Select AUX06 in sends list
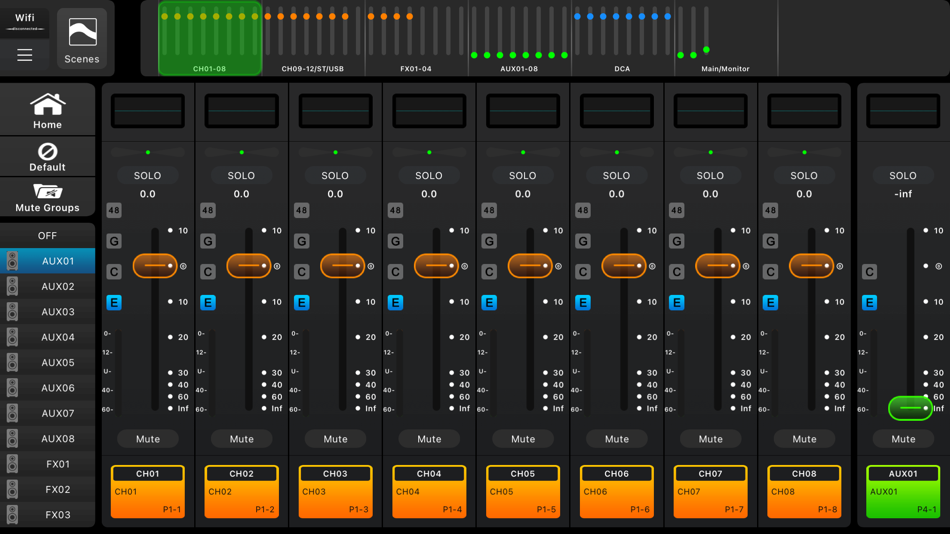The width and height of the screenshot is (950, 534). (47, 387)
